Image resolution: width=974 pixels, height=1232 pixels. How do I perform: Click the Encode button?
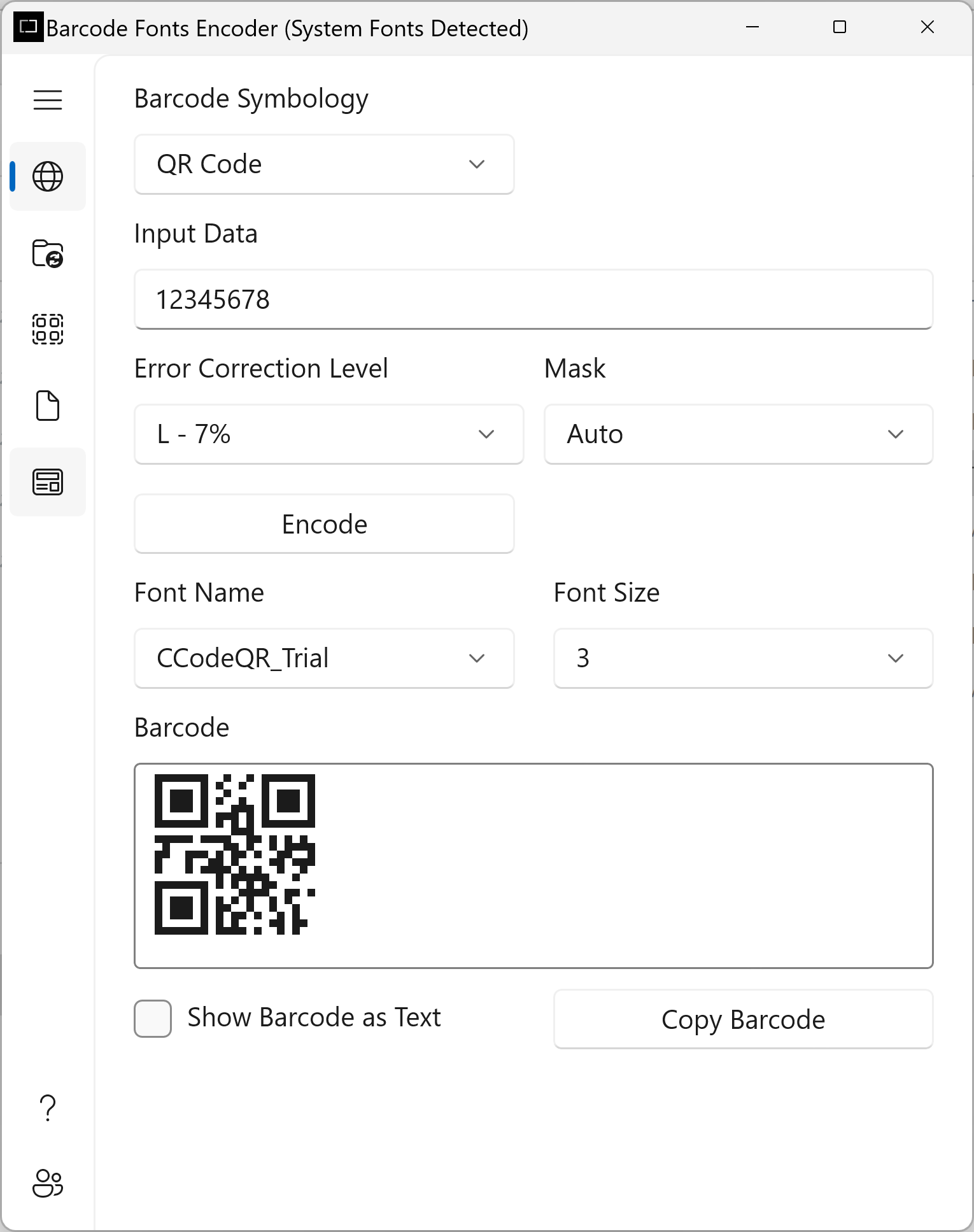[x=324, y=525]
